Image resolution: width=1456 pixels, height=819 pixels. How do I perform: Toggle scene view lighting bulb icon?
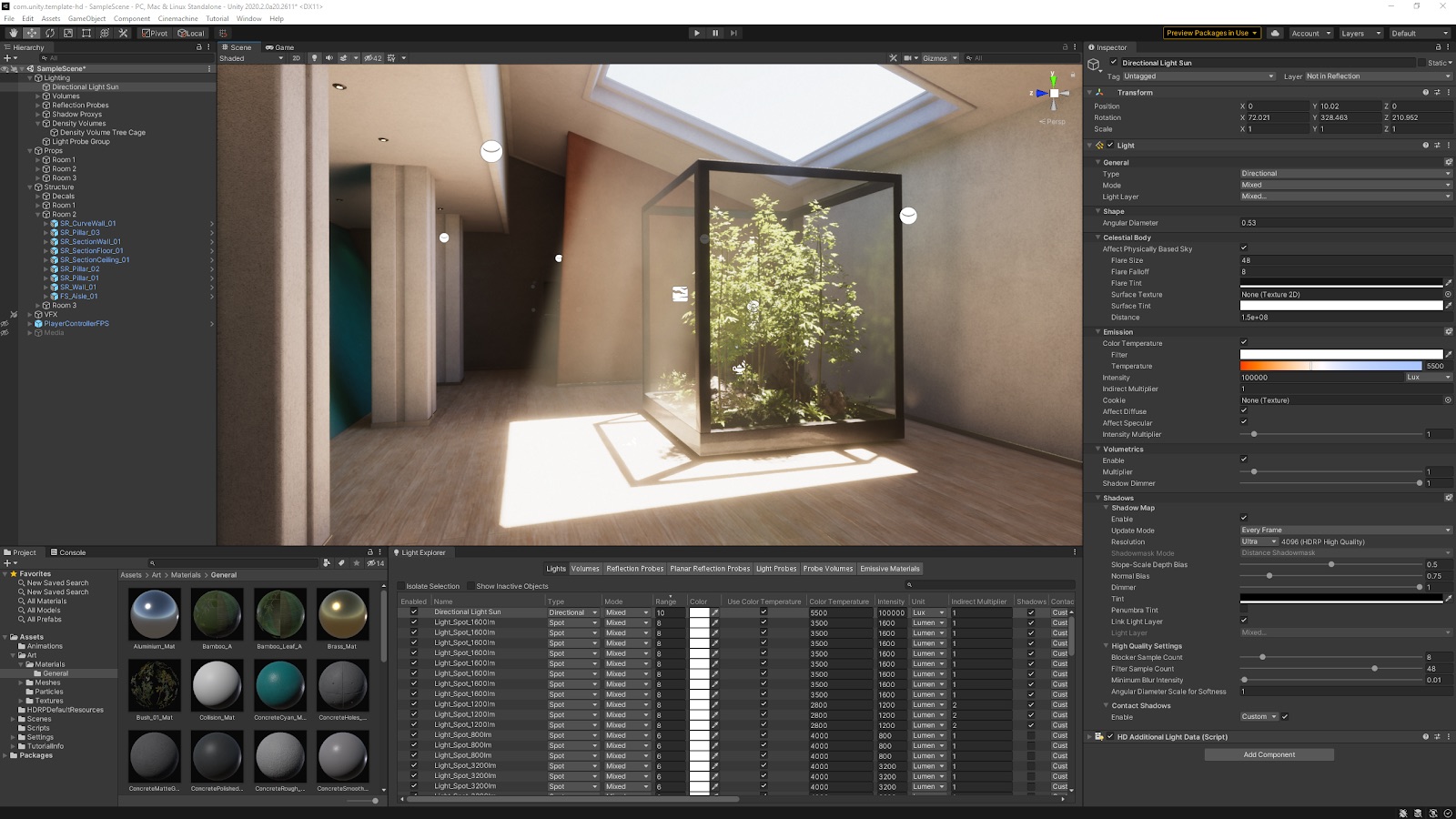pos(315,57)
